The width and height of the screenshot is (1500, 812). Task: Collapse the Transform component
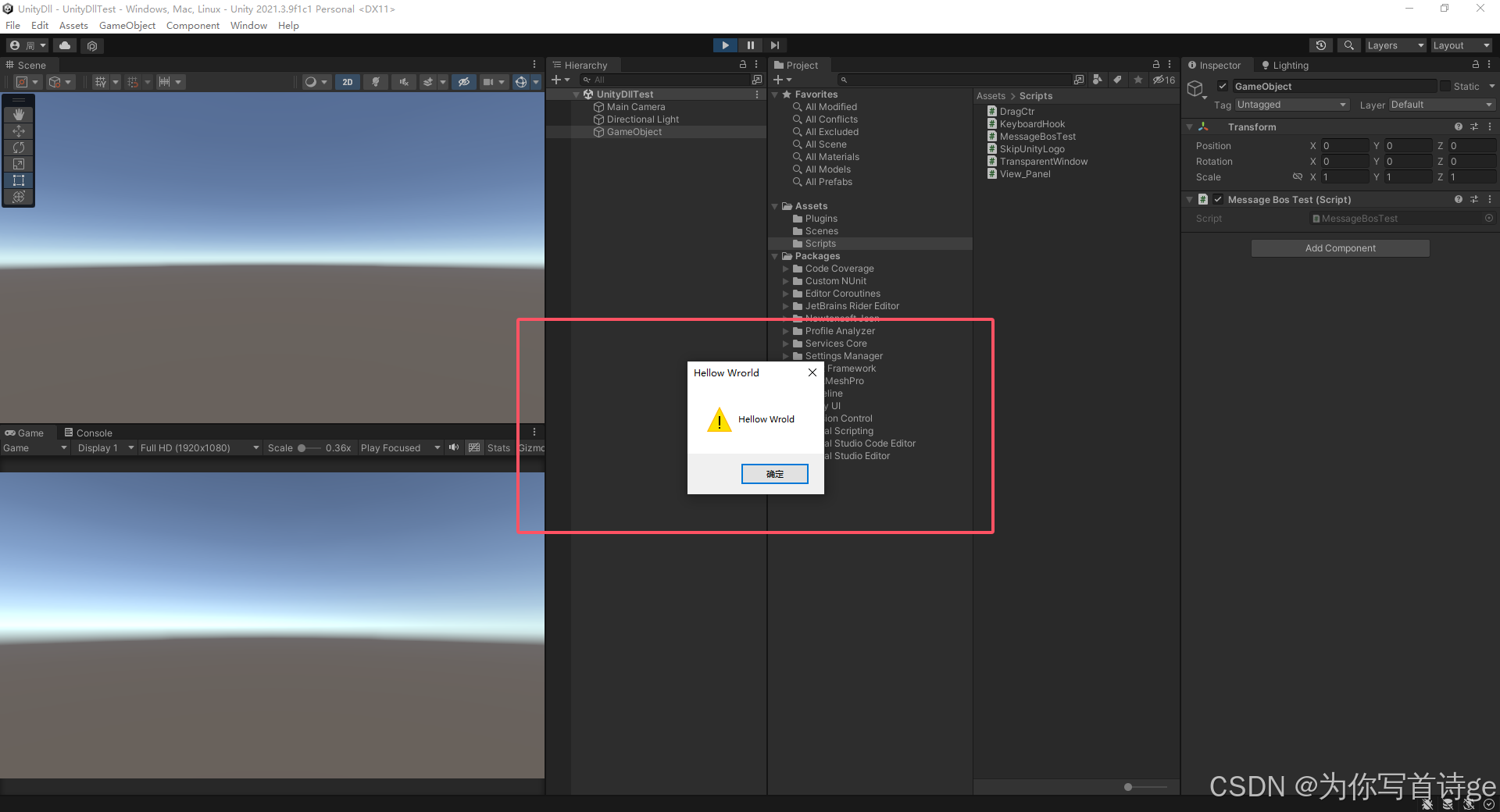[x=1190, y=126]
